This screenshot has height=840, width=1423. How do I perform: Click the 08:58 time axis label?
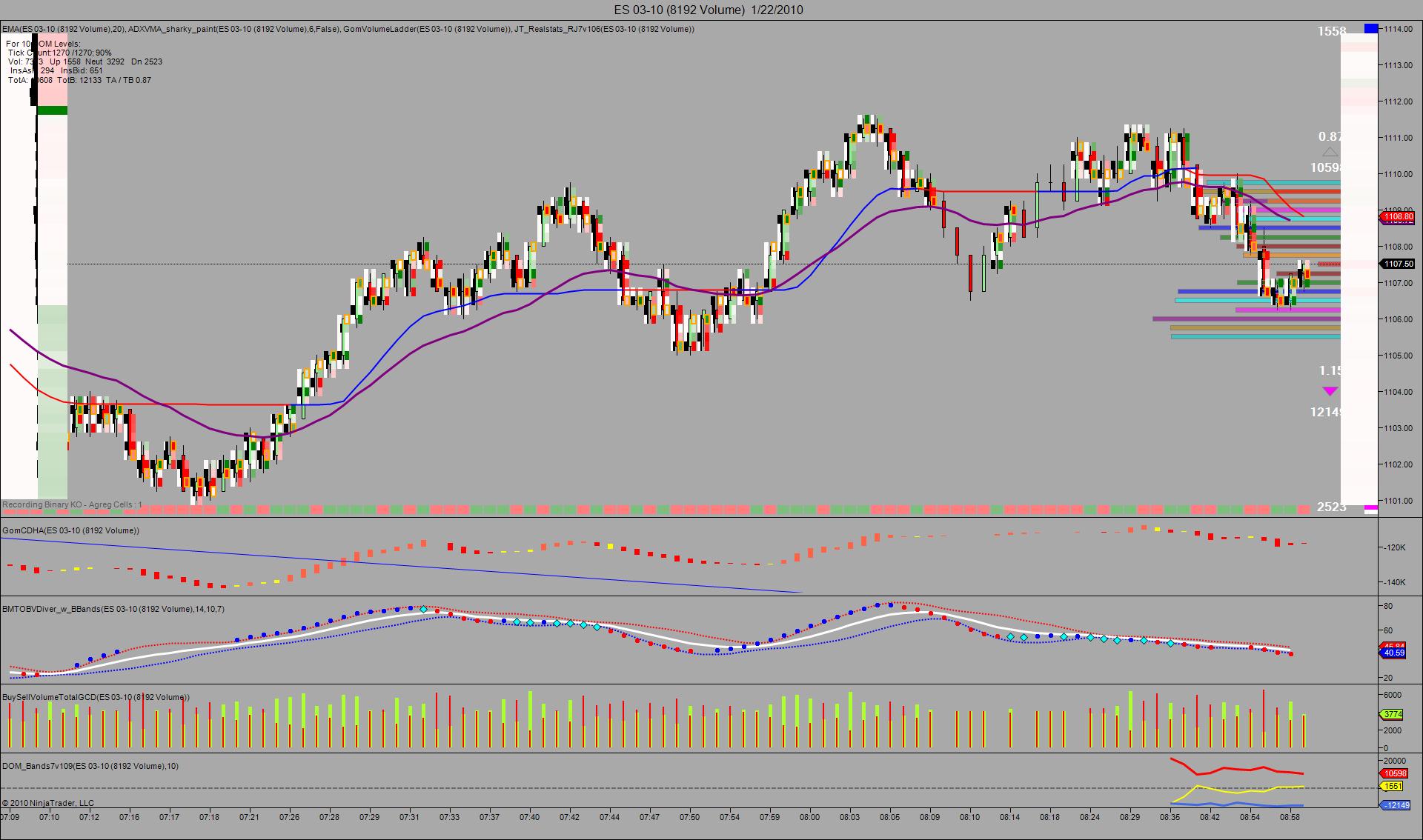tap(1290, 817)
